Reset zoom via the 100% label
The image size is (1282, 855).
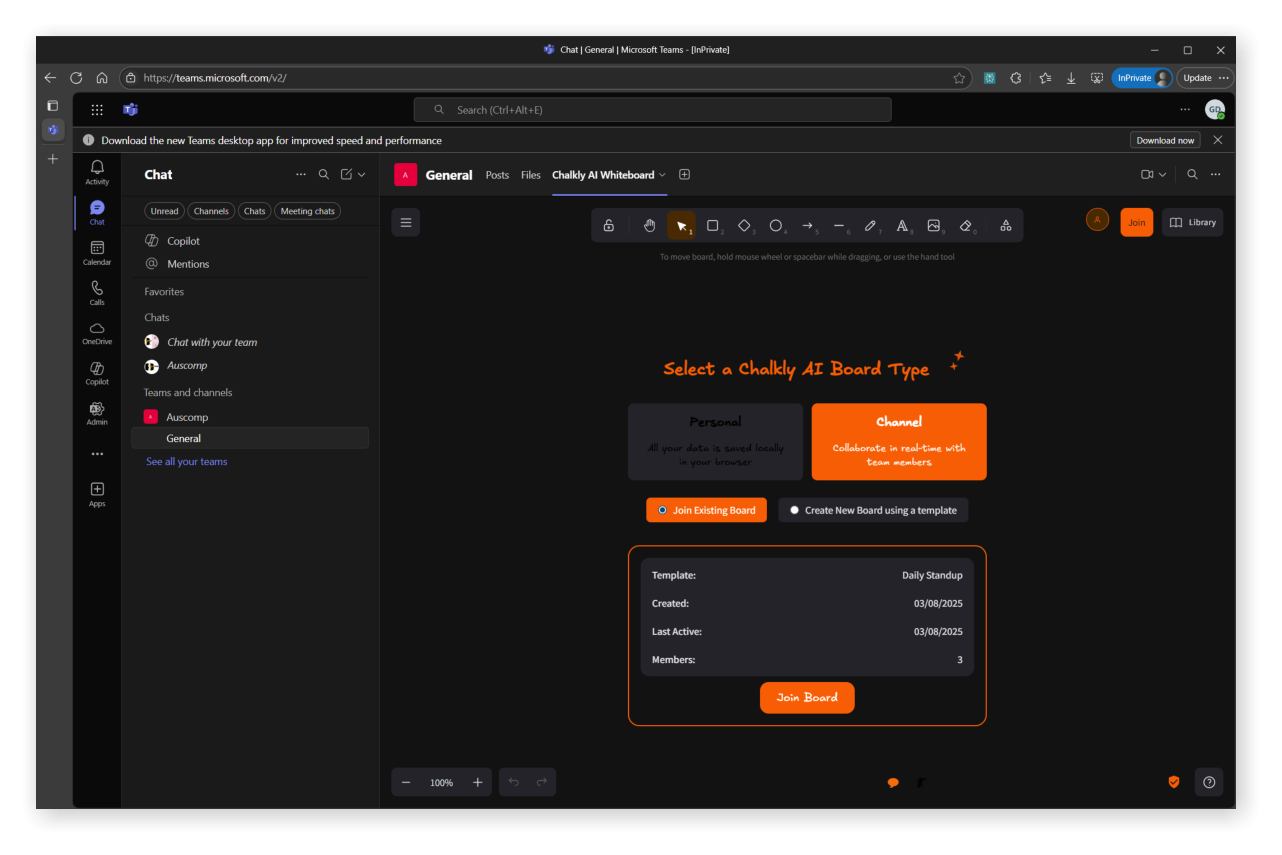click(x=441, y=783)
